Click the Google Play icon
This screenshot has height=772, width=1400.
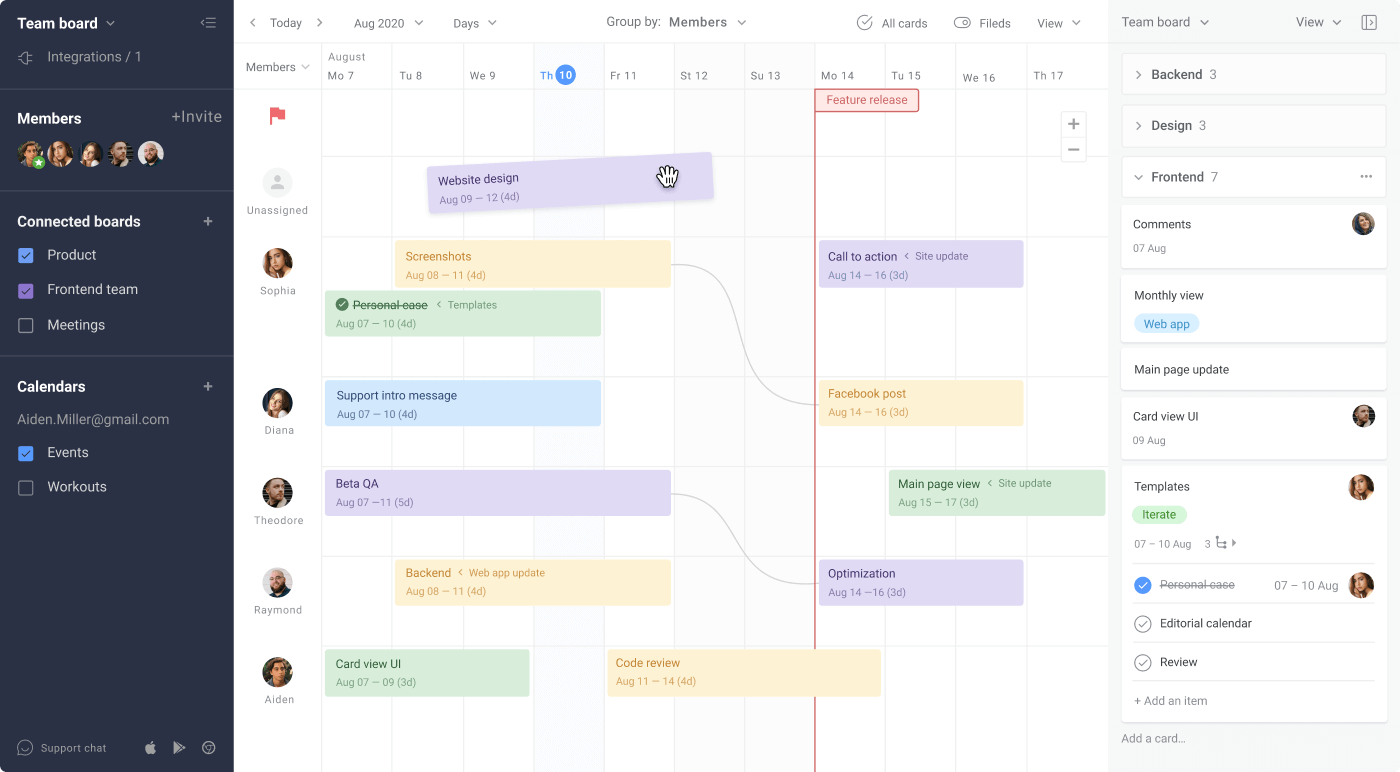(179, 747)
